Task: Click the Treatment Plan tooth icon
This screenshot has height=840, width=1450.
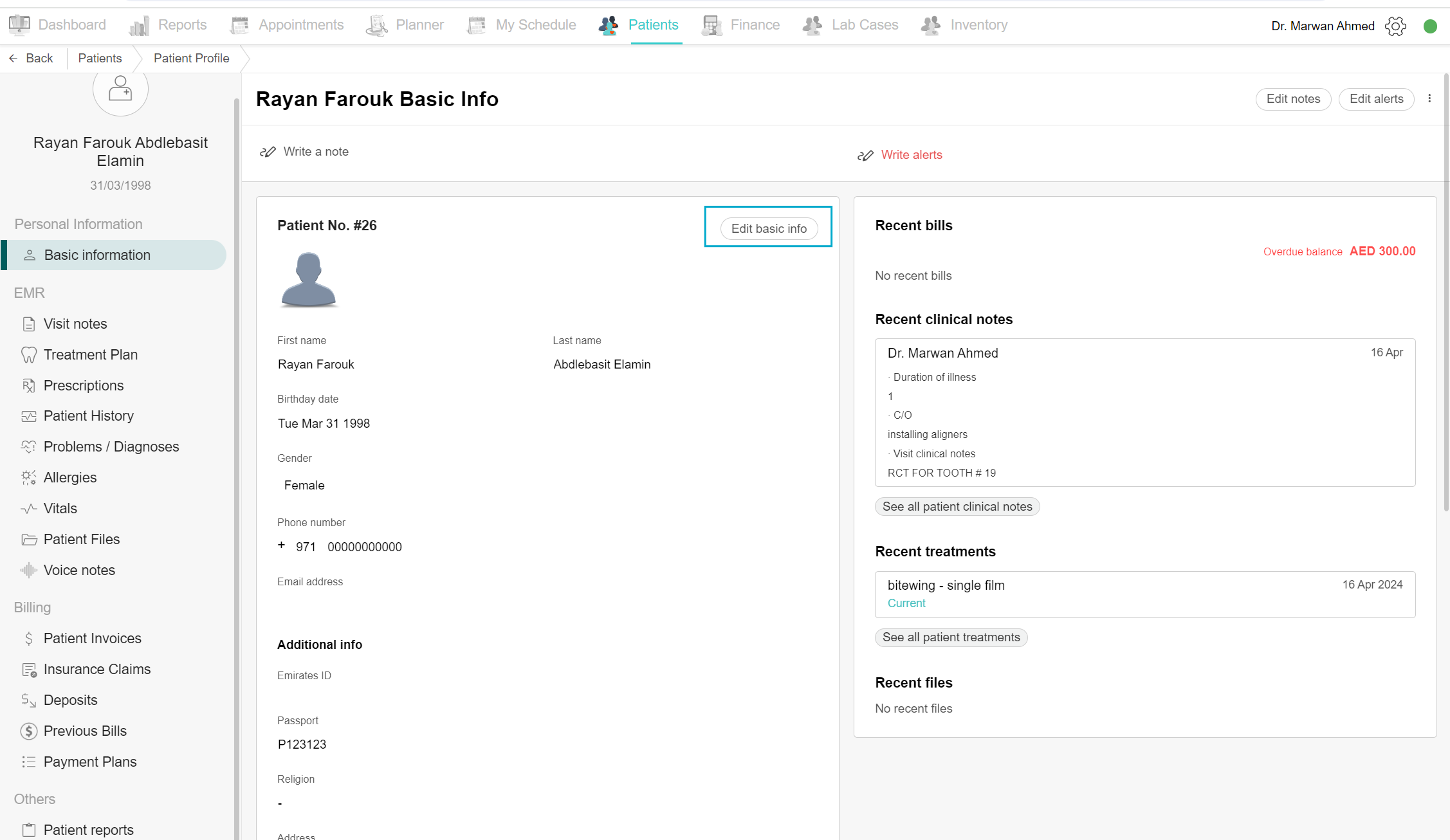Action: click(x=28, y=355)
